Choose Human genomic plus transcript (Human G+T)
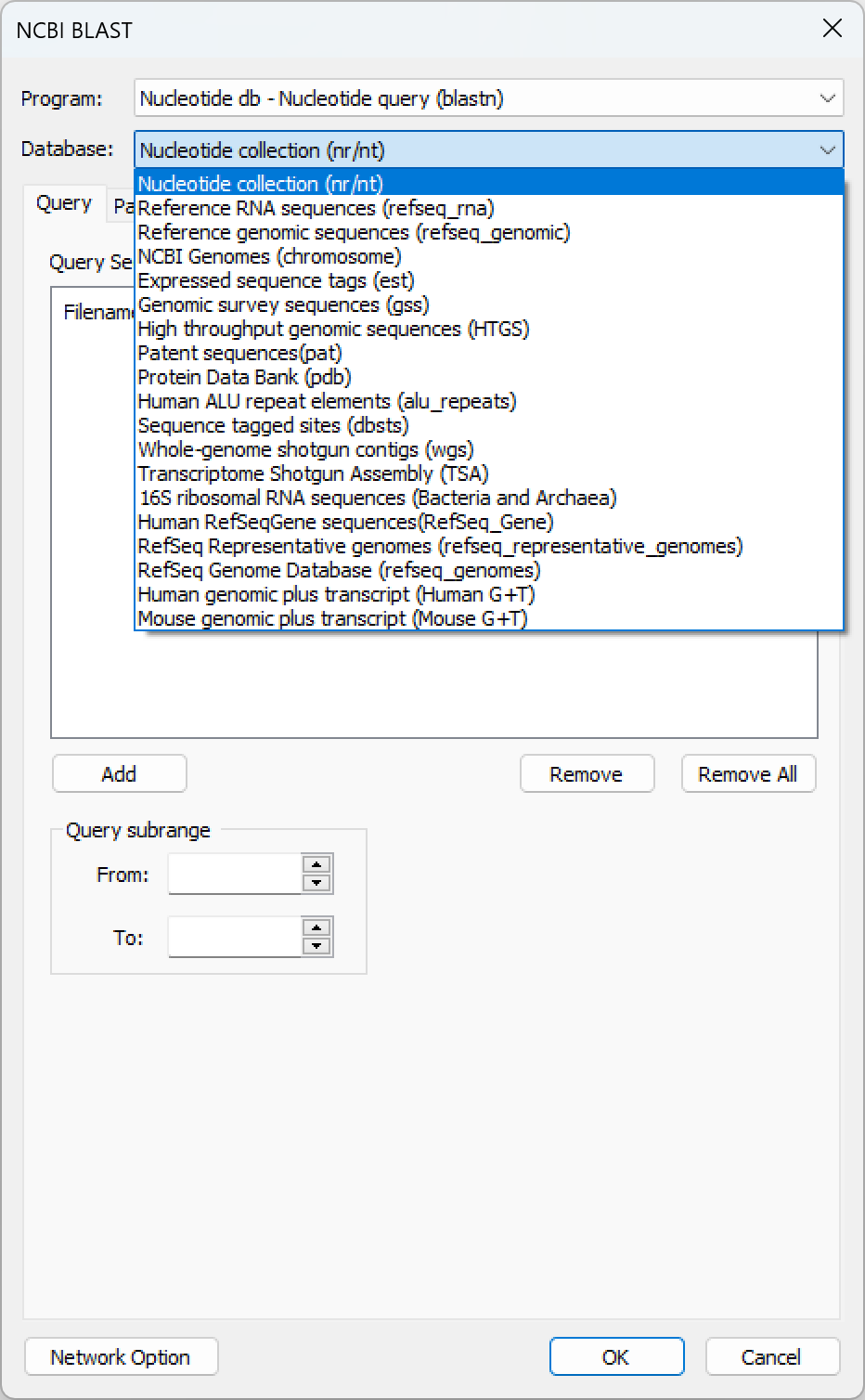This screenshot has width=865, height=1400. coord(489,594)
